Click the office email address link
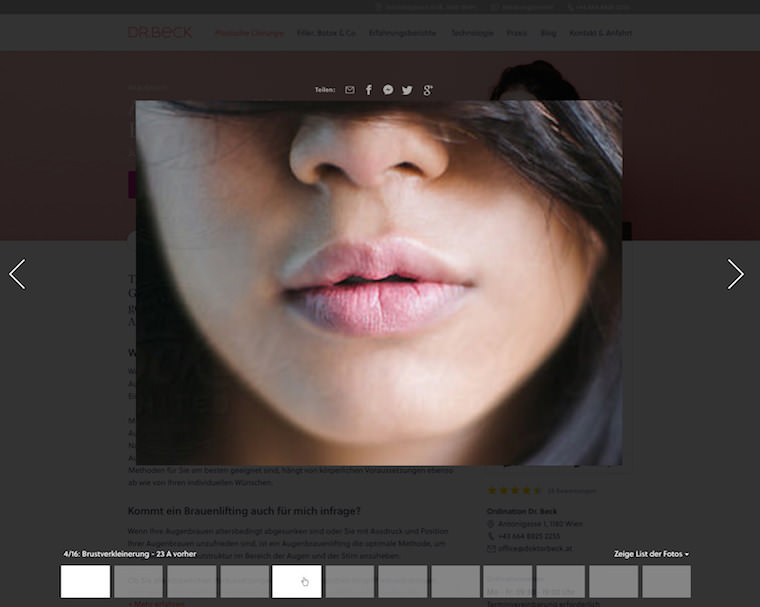The width and height of the screenshot is (760, 607). (535, 548)
